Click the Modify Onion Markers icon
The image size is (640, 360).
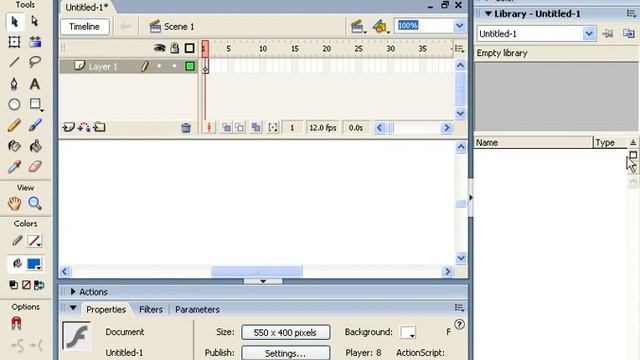pos(273,128)
